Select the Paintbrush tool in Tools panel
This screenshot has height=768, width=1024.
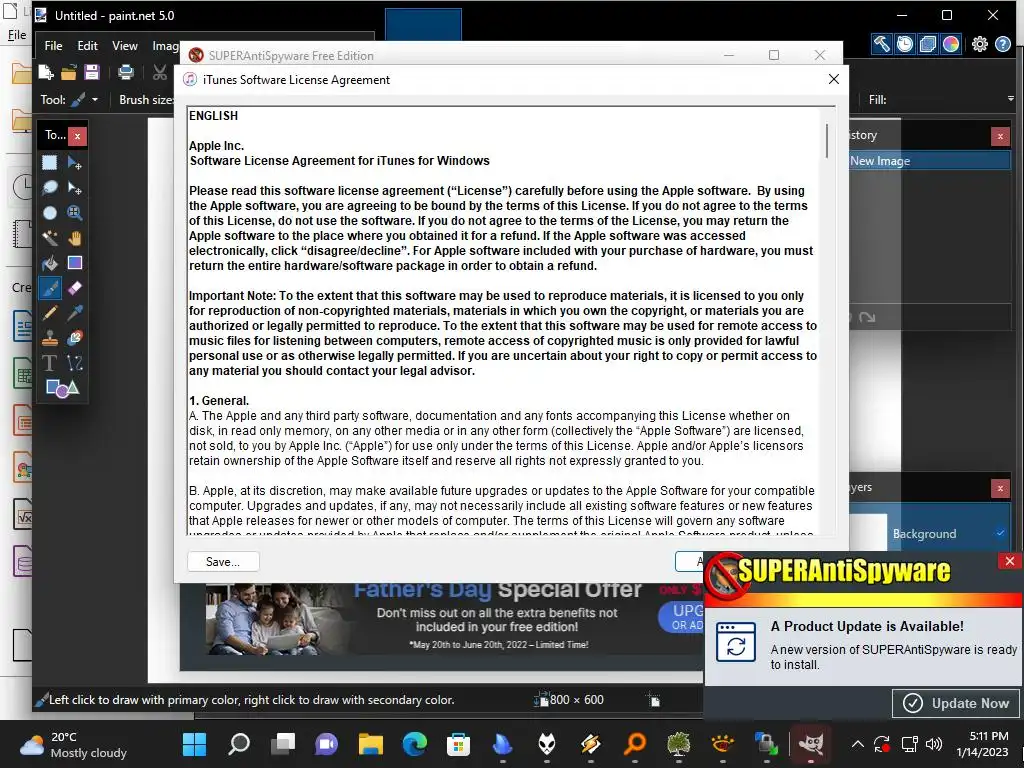(x=50, y=287)
